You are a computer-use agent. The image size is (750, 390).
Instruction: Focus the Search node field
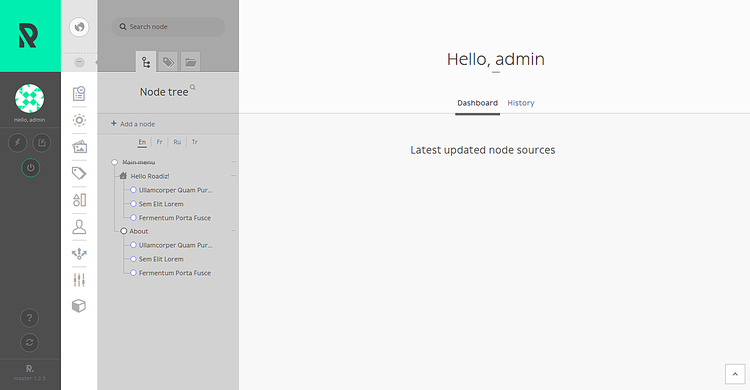[x=168, y=27]
